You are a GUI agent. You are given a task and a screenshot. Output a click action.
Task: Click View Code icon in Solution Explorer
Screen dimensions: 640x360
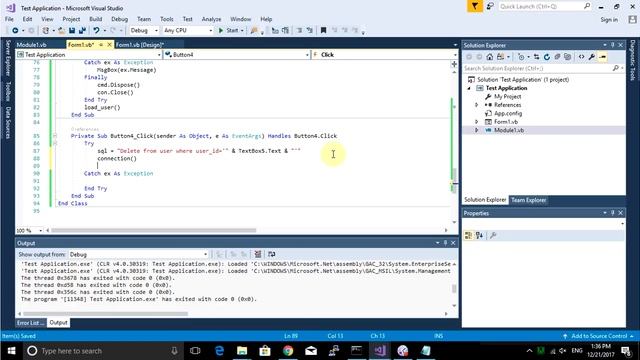point(581,57)
